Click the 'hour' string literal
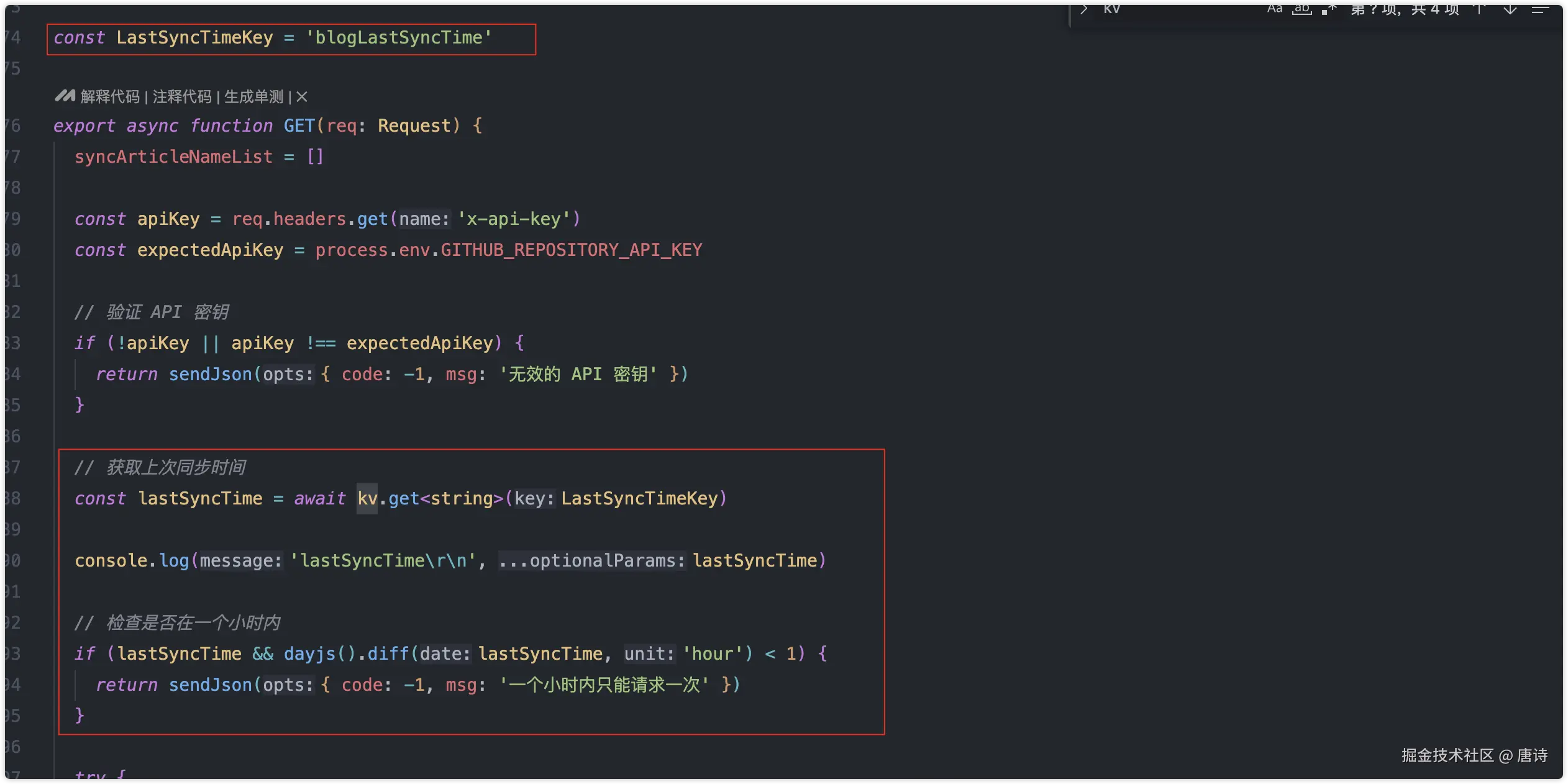Viewport: 1568px width, 784px height. pos(713,654)
